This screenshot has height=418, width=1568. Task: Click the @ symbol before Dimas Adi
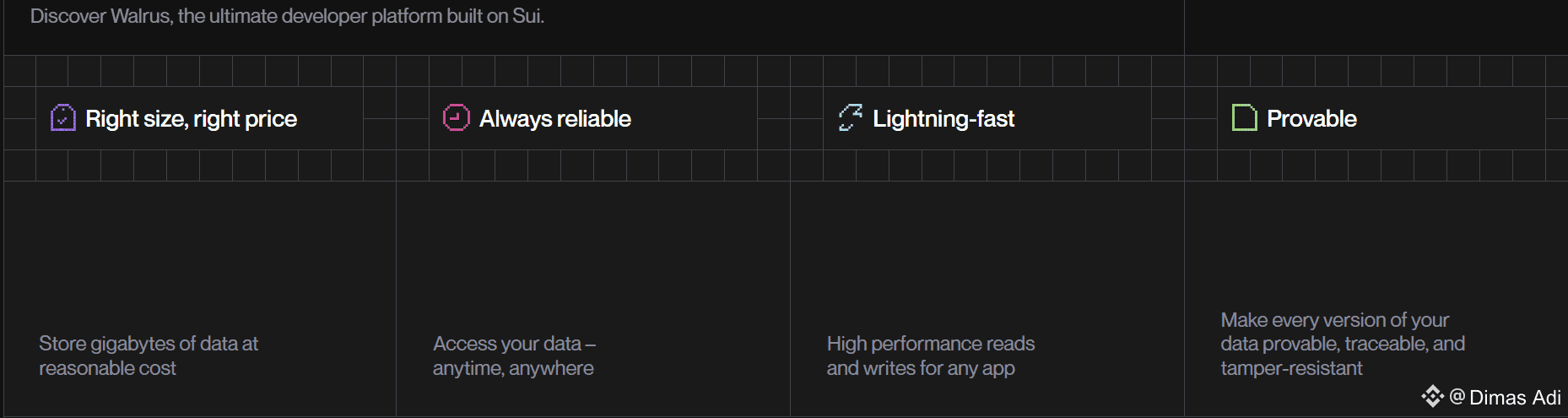1457,397
